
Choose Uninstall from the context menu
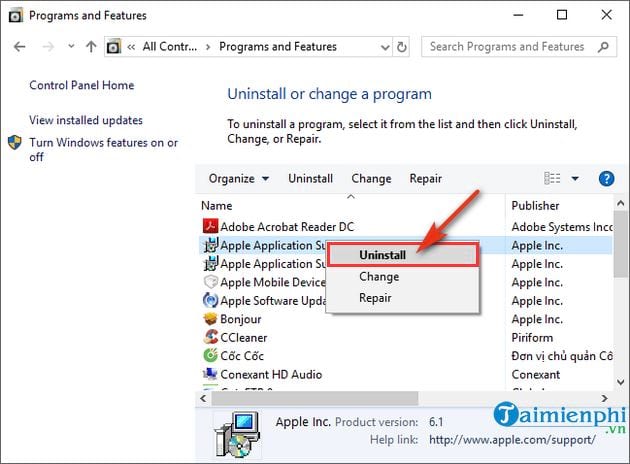point(403,255)
